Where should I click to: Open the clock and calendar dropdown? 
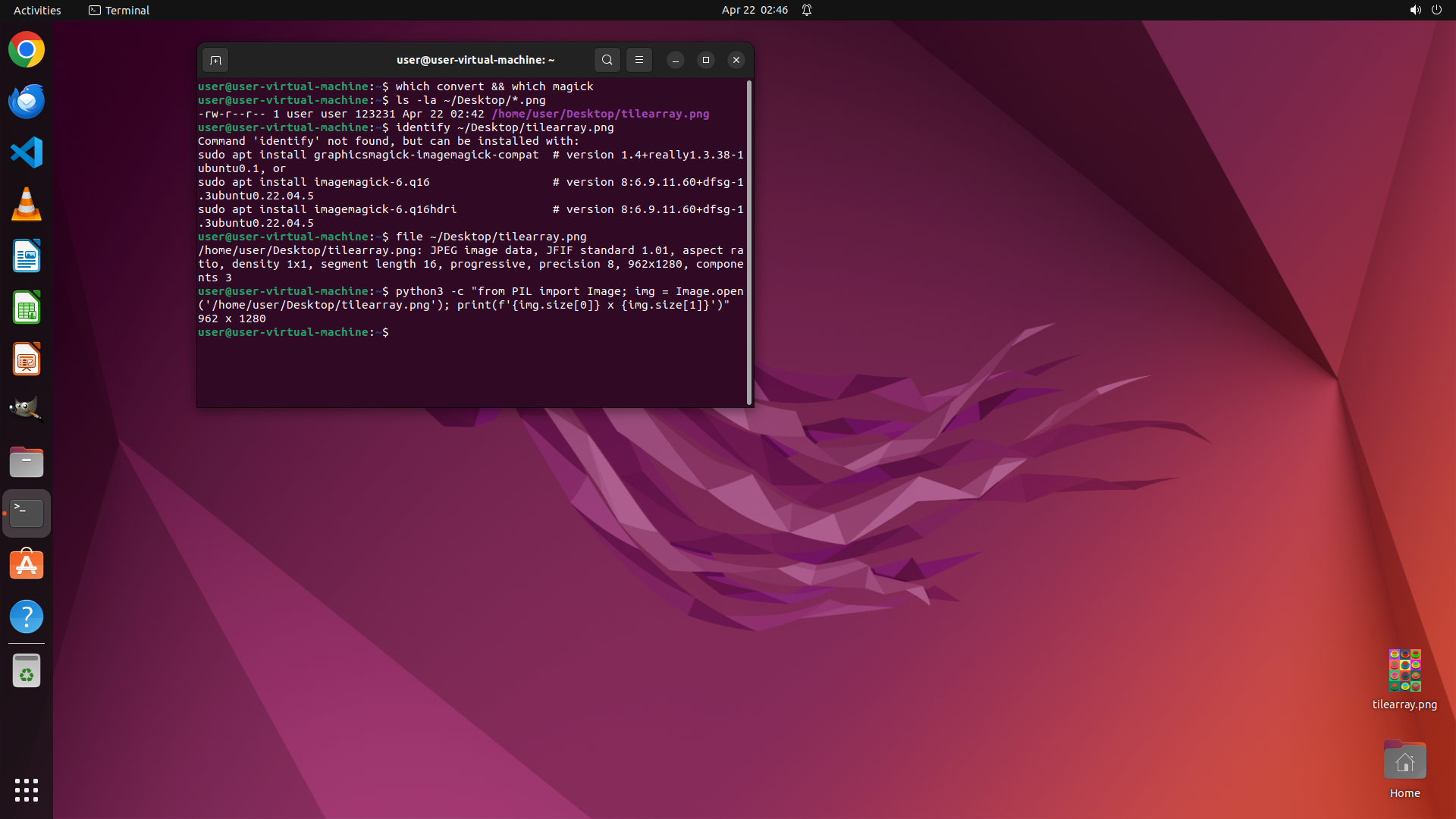point(754,10)
